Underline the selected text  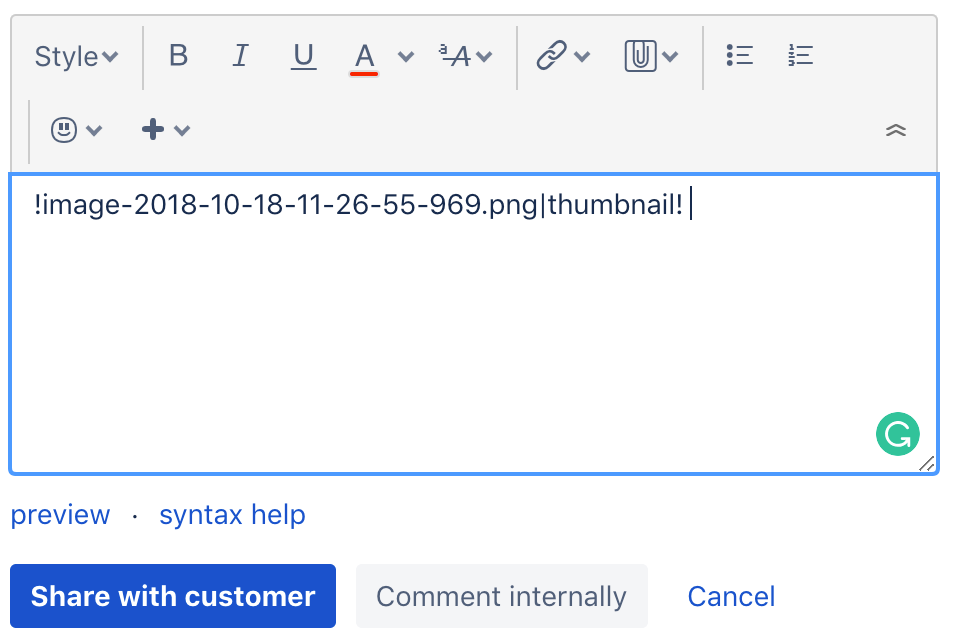point(303,56)
